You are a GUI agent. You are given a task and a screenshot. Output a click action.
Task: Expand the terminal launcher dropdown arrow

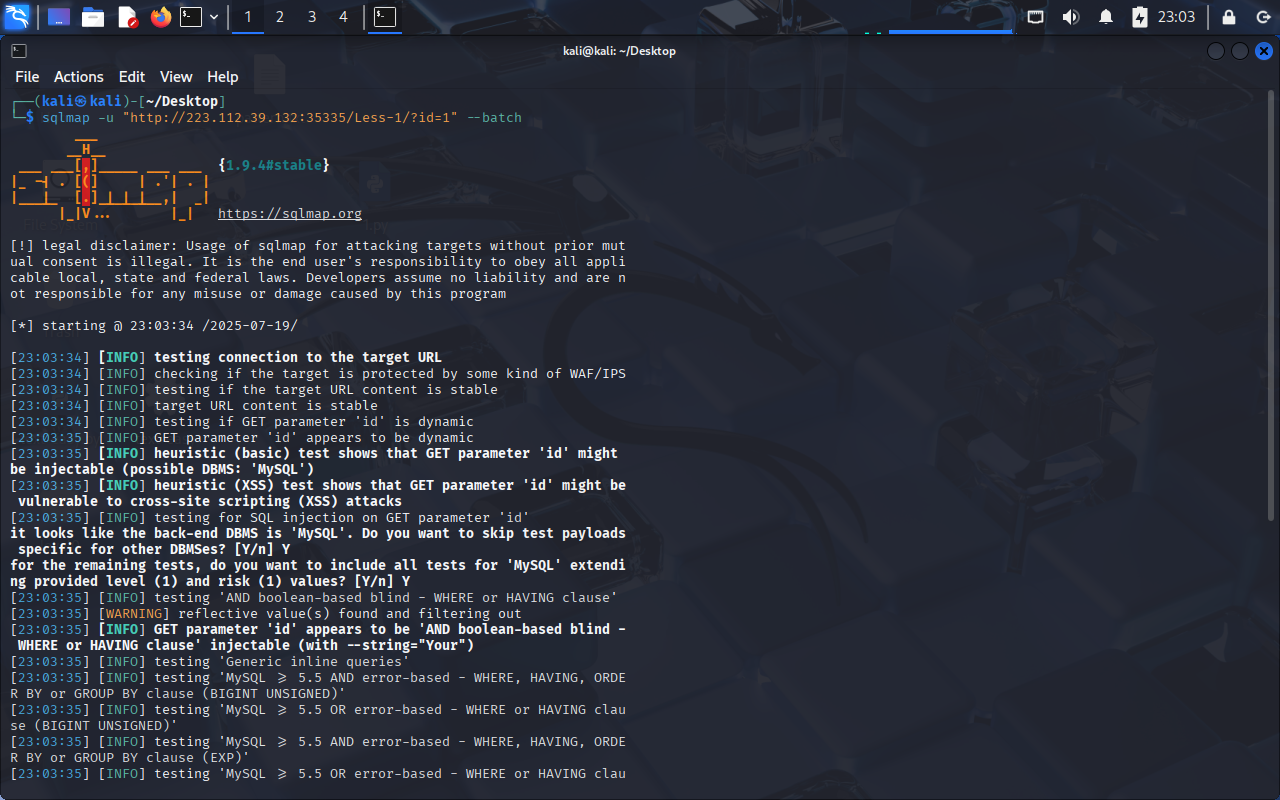tap(214, 17)
